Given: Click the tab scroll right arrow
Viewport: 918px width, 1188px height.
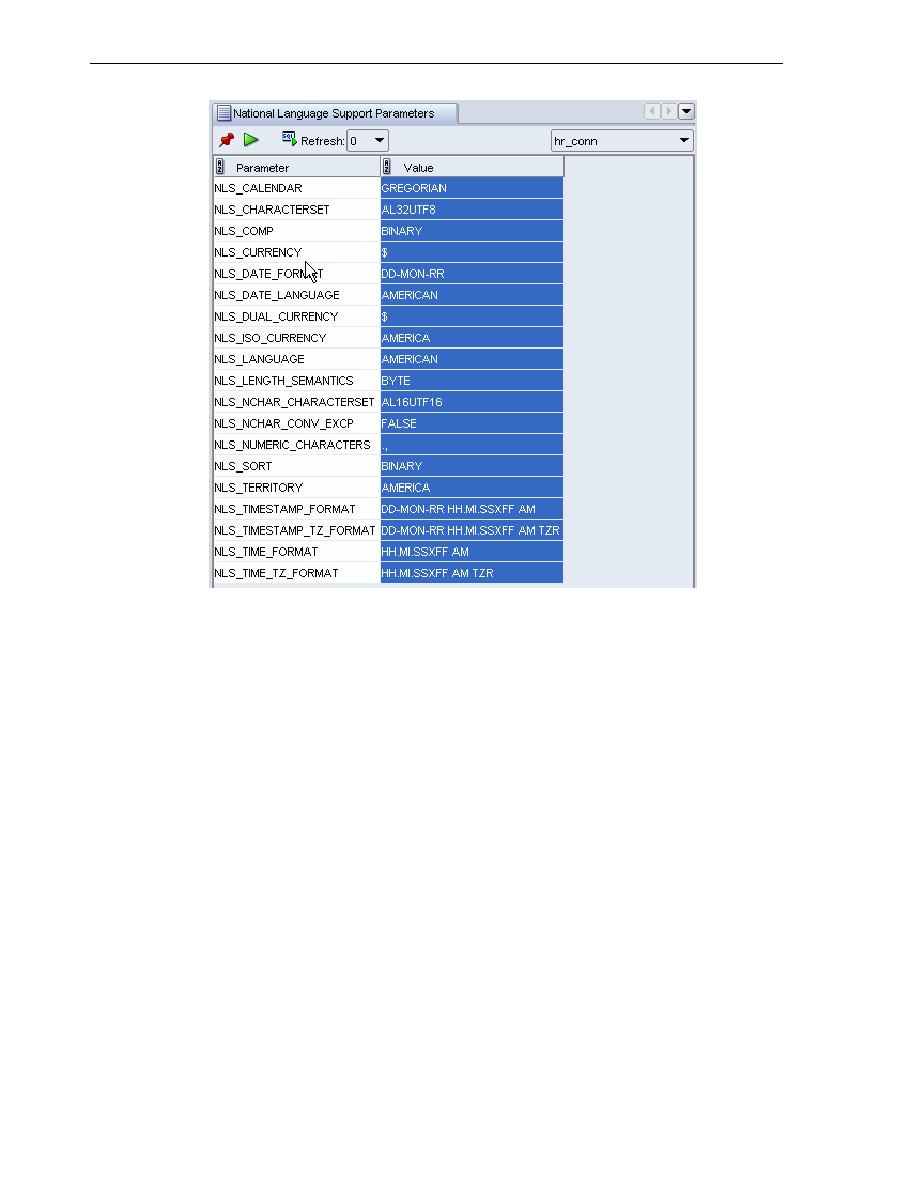Looking at the screenshot, I should 669,111.
